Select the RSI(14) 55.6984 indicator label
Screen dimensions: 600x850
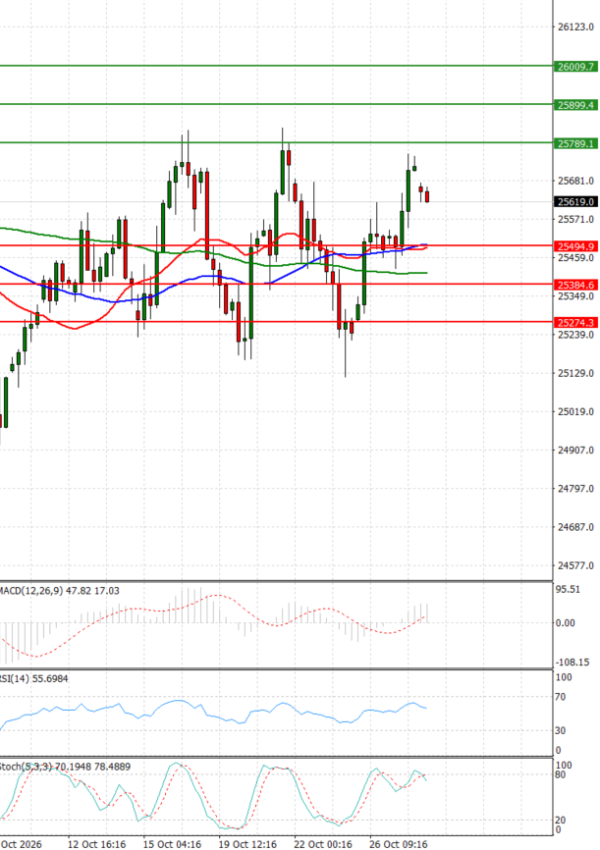coord(34,679)
